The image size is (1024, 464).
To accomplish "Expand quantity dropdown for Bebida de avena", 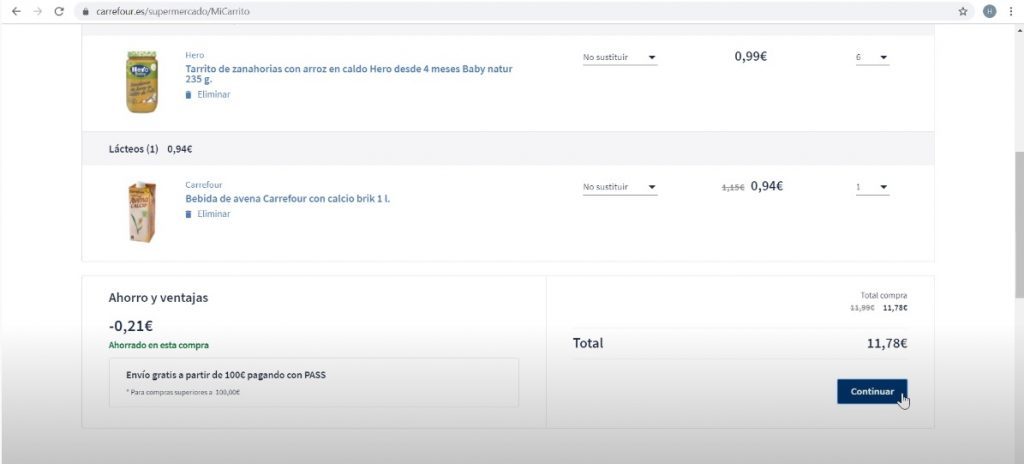I will click(x=871, y=187).
